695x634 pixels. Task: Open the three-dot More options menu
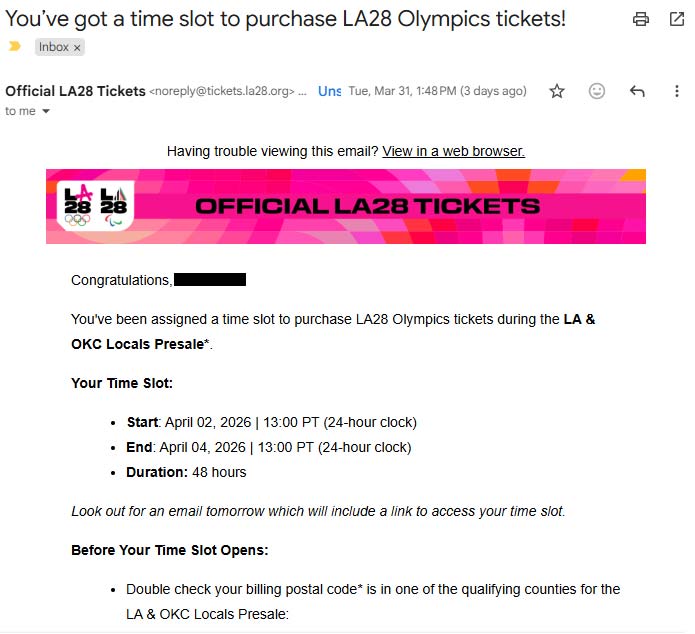676,91
